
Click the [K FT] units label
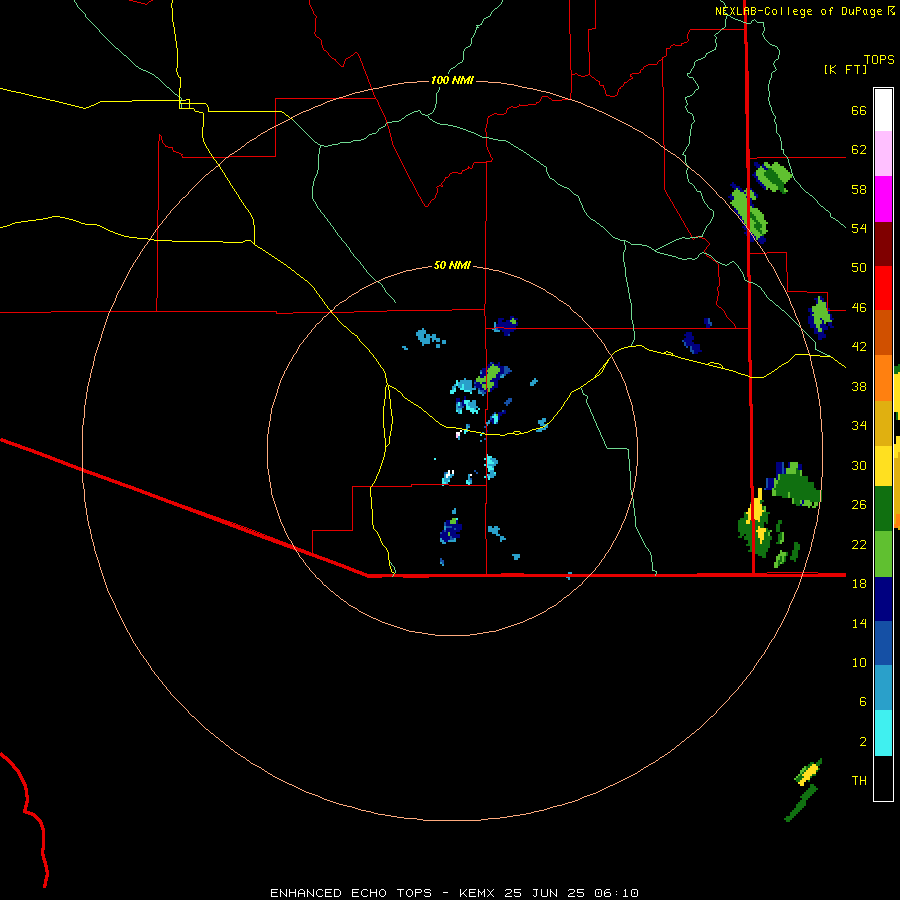tap(845, 70)
